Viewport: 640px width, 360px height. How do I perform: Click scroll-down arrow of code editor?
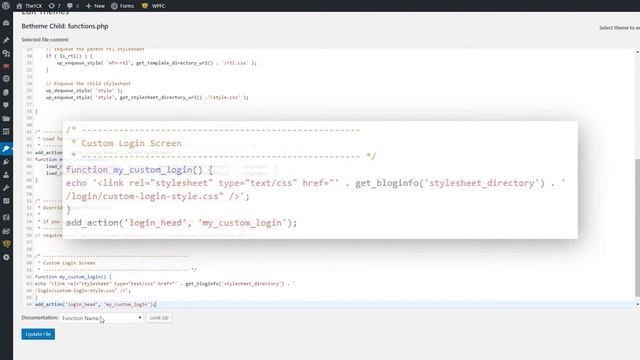click(637, 304)
